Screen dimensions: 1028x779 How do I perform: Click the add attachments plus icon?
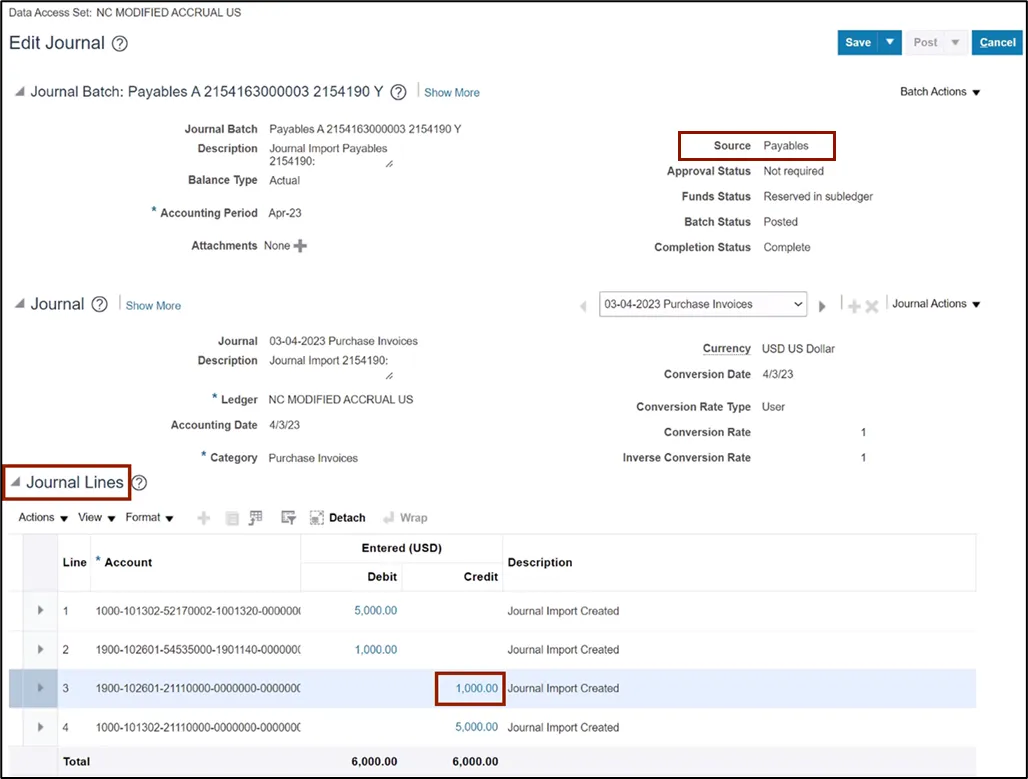[300, 246]
